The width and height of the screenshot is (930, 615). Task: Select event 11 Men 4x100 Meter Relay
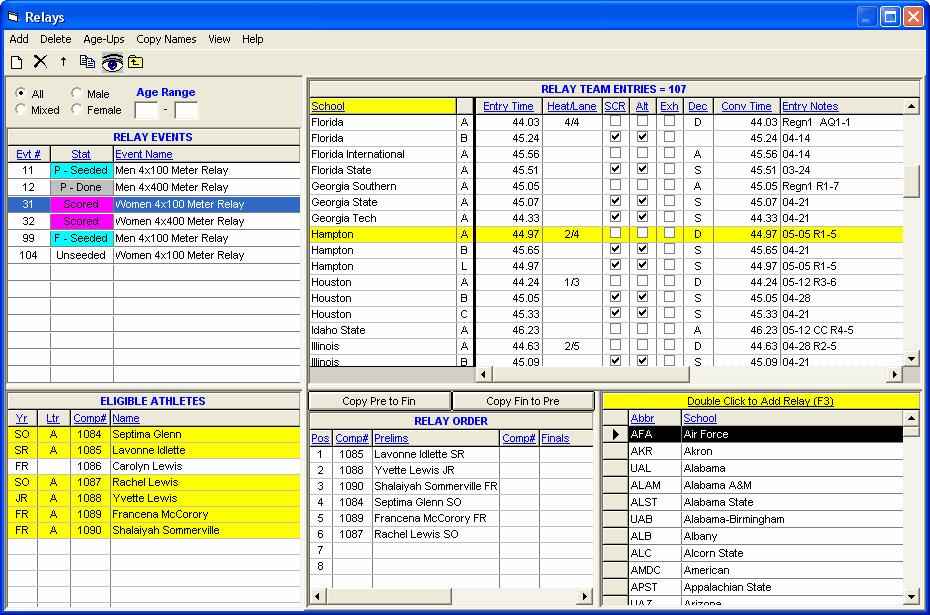pyautogui.click(x=154, y=170)
